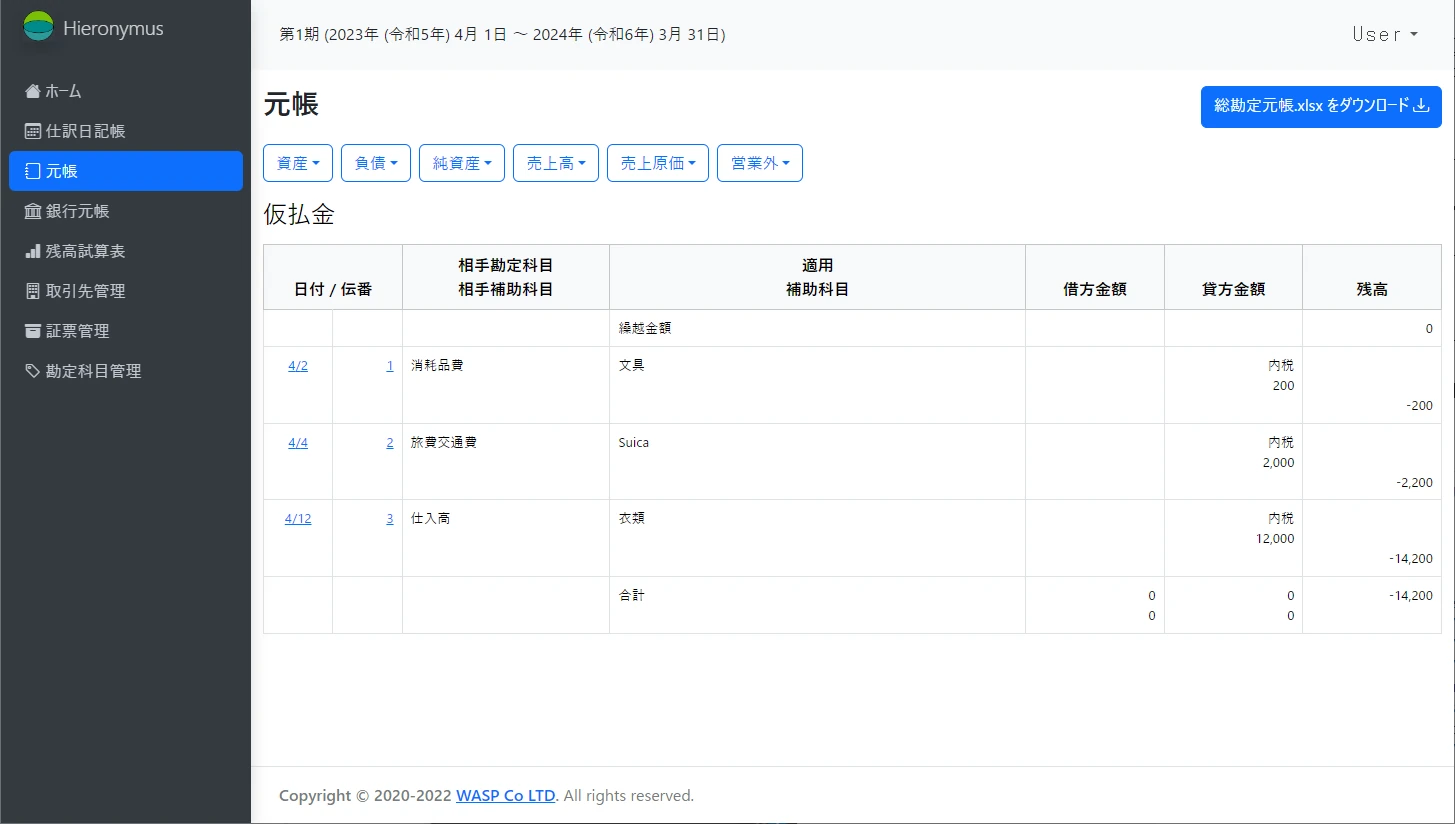Open the 売上高 dropdown
The width and height of the screenshot is (1455, 824).
click(x=556, y=163)
